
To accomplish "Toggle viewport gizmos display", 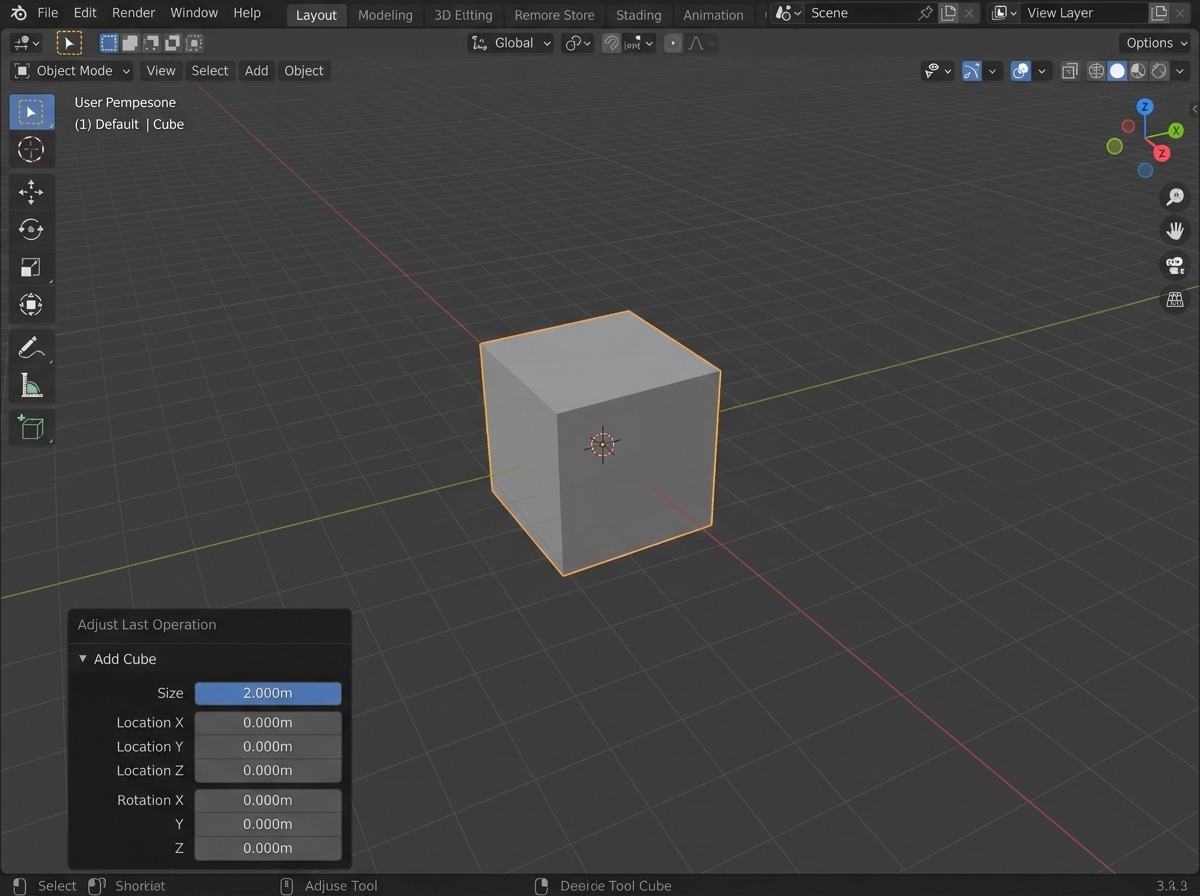I will (971, 71).
